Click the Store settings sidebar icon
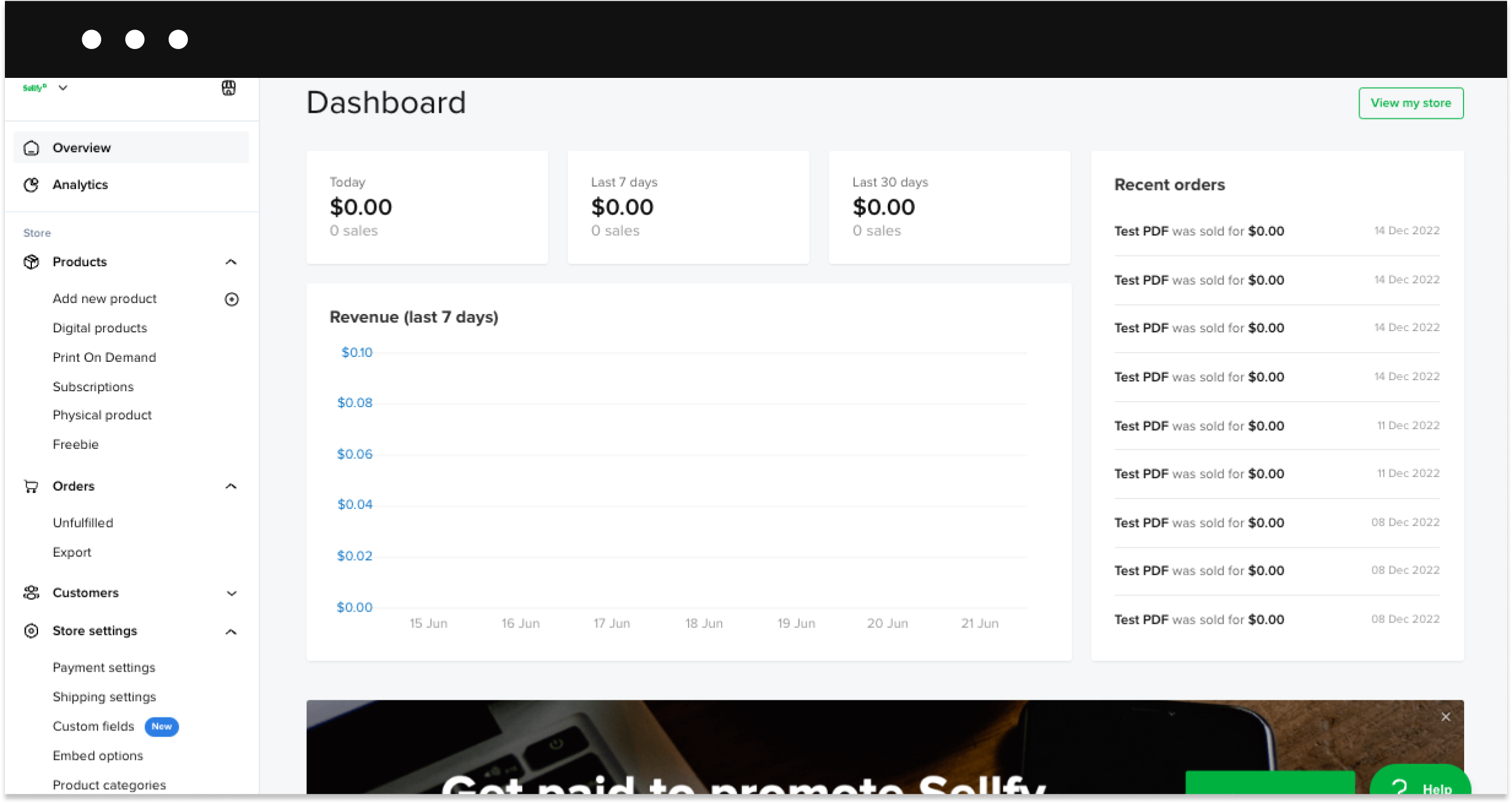The image size is (1512, 804). coord(31,631)
